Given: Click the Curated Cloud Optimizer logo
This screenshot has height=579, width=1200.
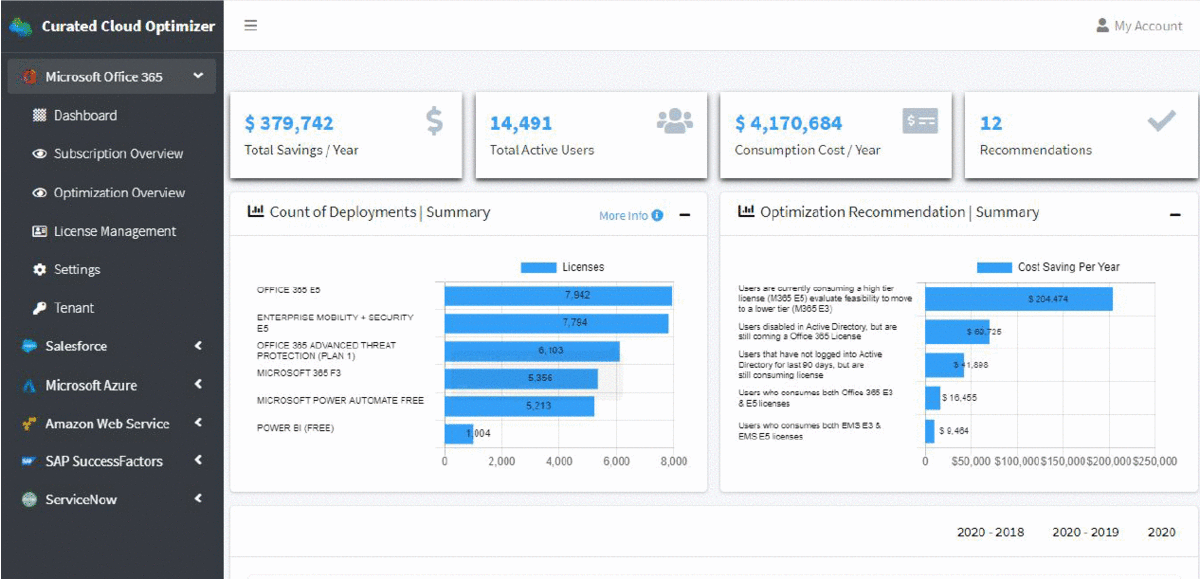Looking at the screenshot, I should pyautogui.click(x=21, y=26).
